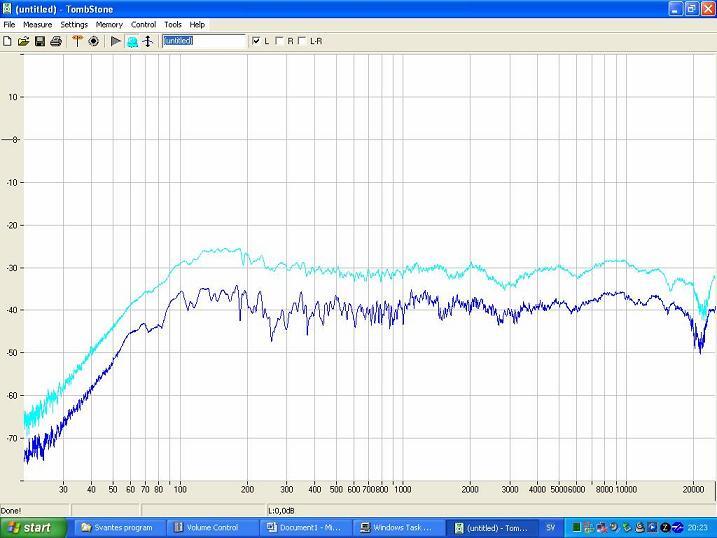
Task: Start measurement with the play arrow
Action: (116, 41)
